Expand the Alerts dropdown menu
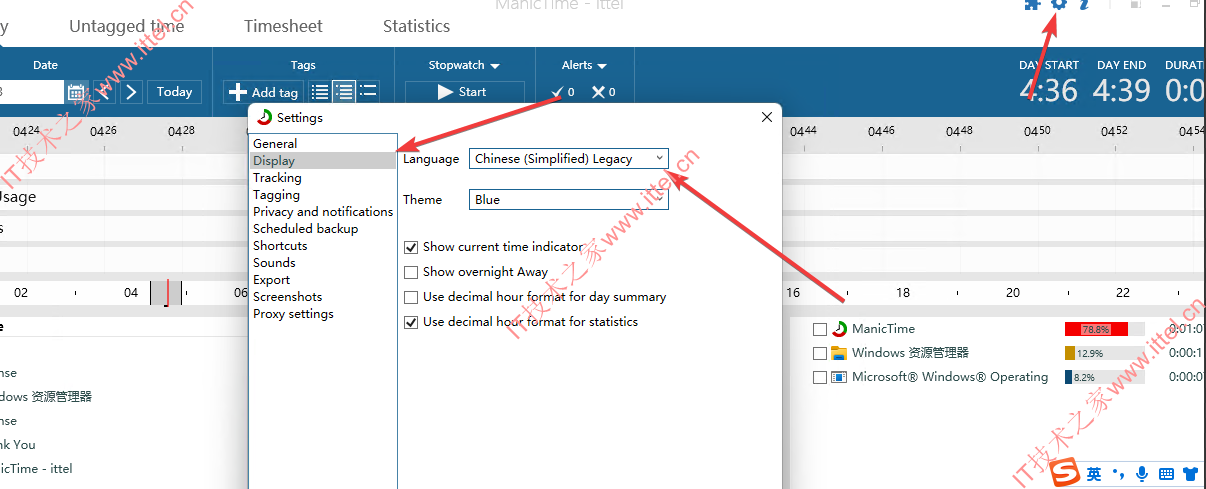This screenshot has height=489, width=1206. [x=584, y=65]
